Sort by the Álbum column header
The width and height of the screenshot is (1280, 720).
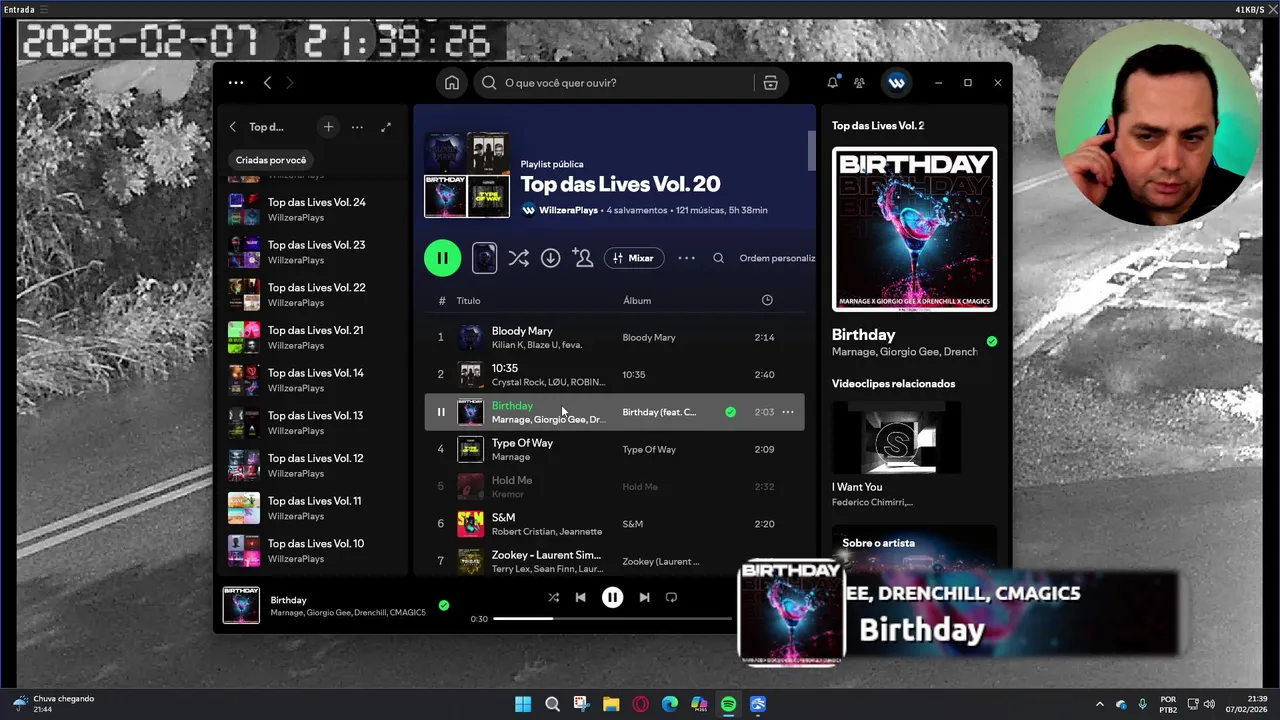coord(637,300)
